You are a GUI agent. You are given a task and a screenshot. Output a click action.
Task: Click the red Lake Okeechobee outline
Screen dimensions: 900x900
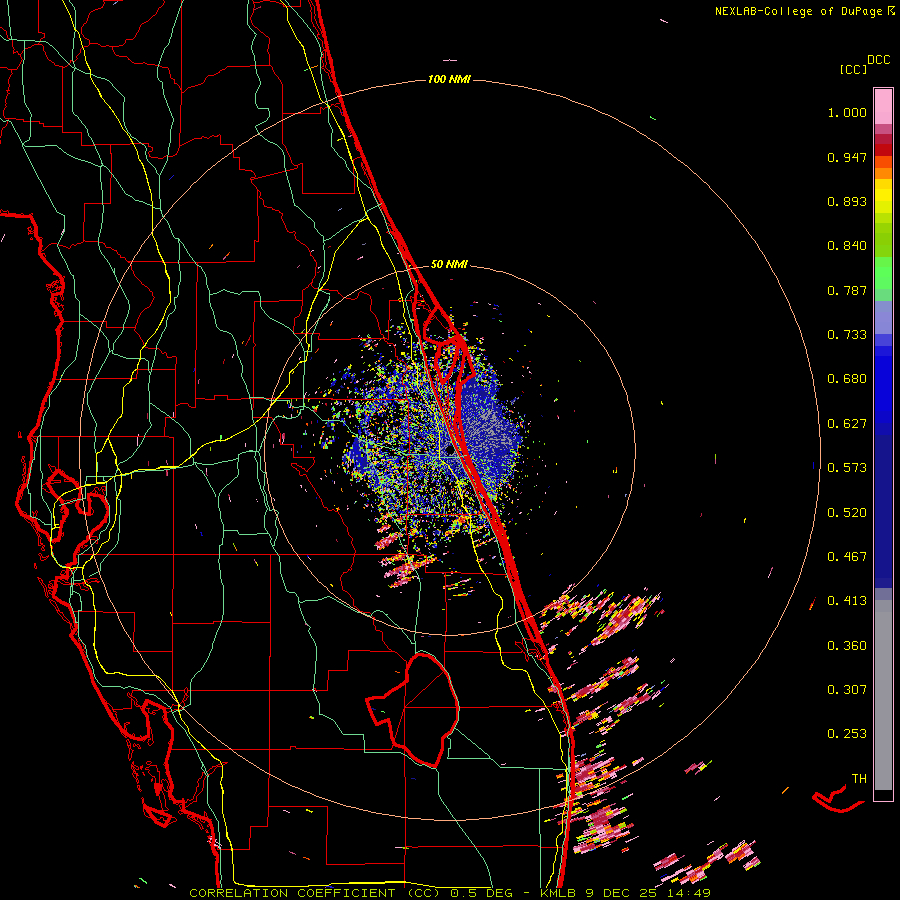tap(414, 709)
